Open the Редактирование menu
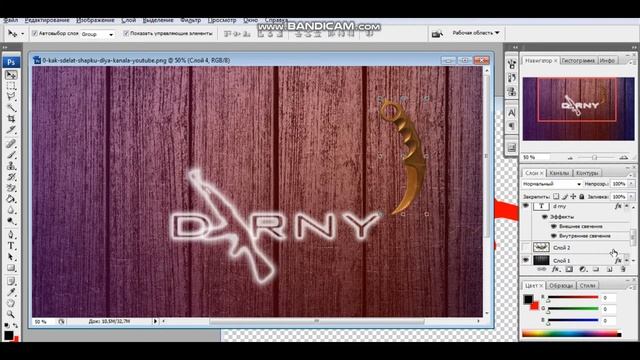The width and height of the screenshot is (640, 360). tap(47, 20)
